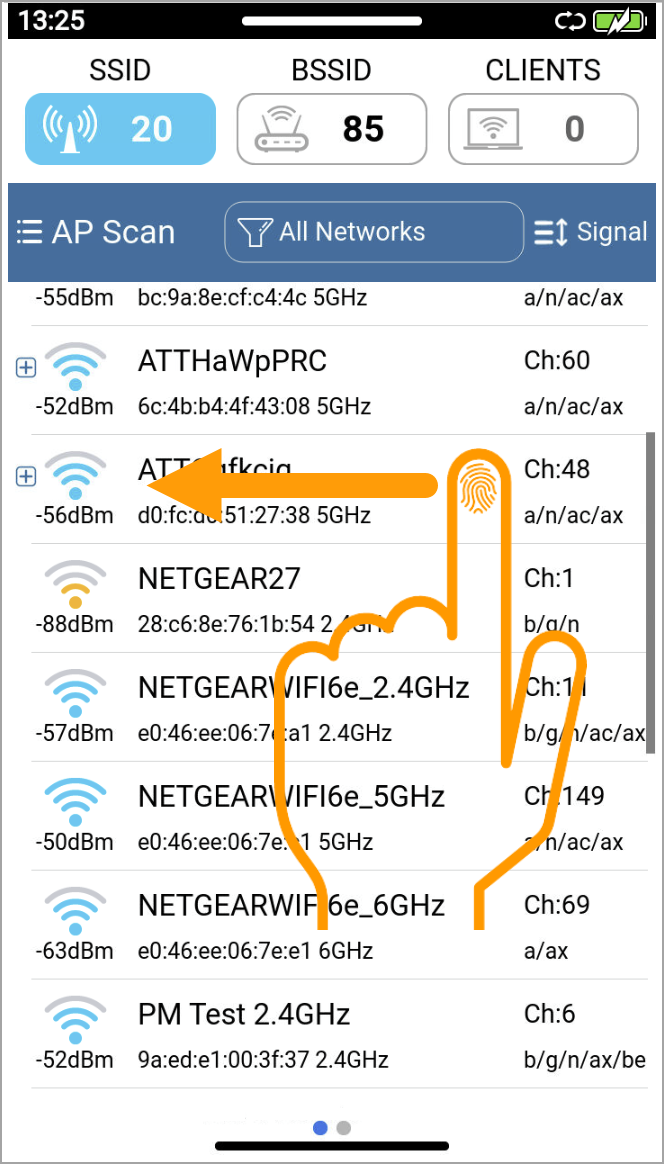Switch to the second page dot
The height and width of the screenshot is (1164, 664).
(343, 1128)
